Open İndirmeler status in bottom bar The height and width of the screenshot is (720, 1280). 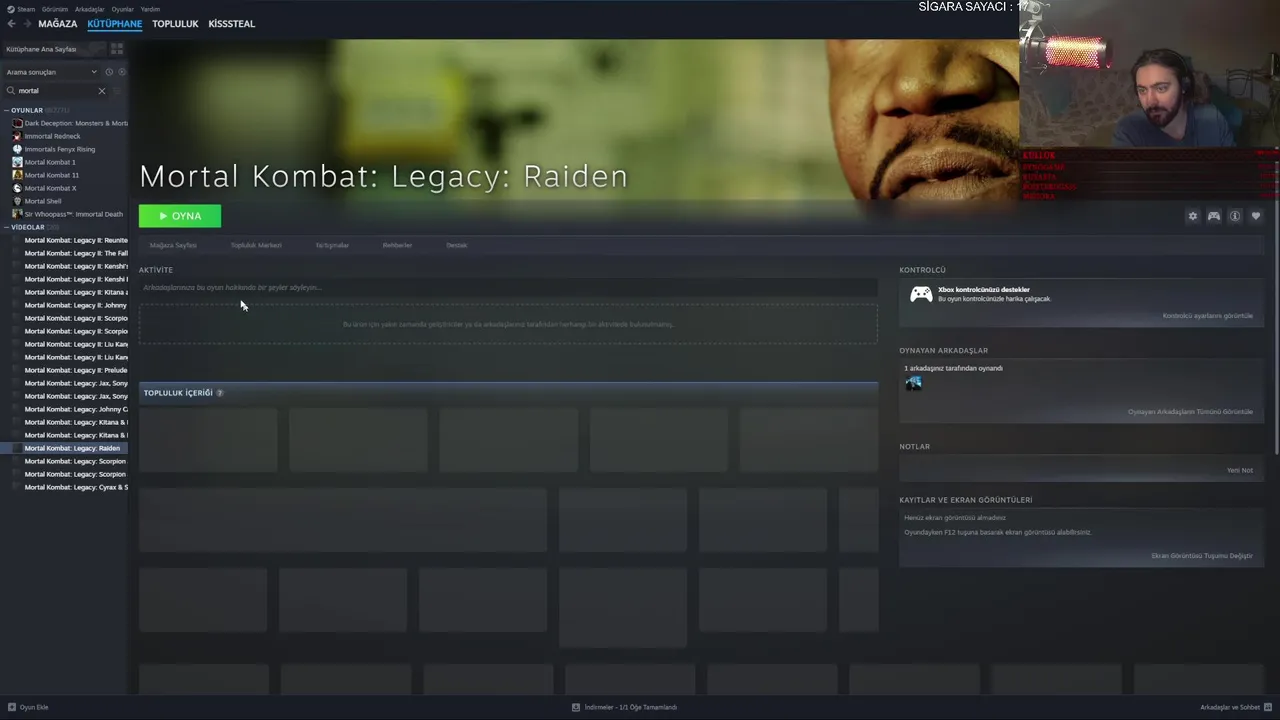pyautogui.click(x=624, y=707)
